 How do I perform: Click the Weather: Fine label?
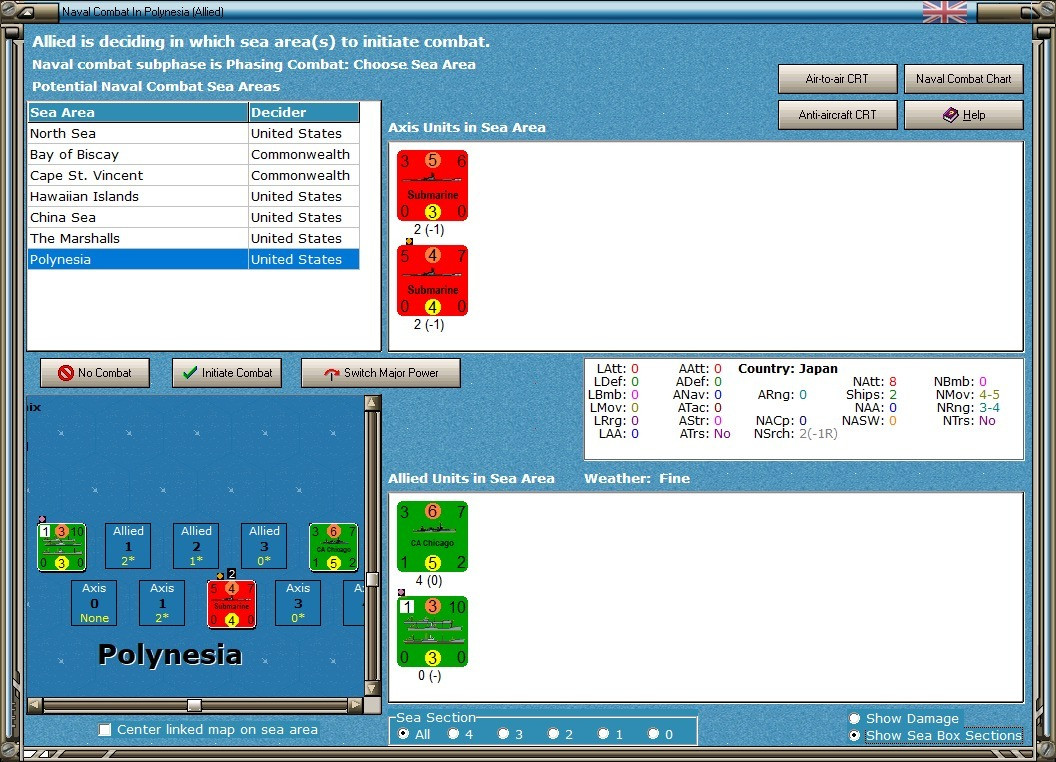[637, 478]
